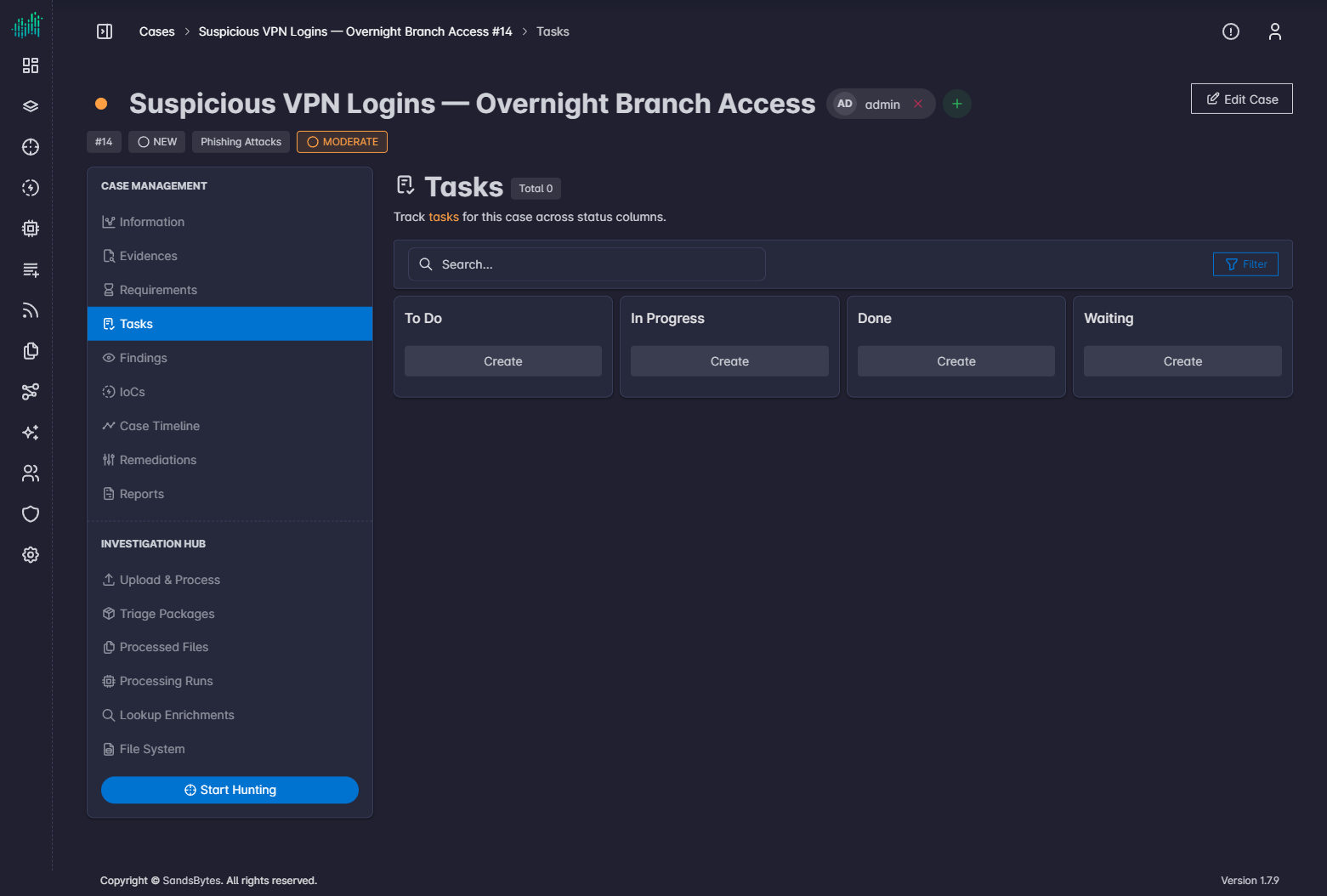Viewport: 1327px width, 896px height.
Task: Open the Filter dropdown for tasks
Action: (1245, 264)
